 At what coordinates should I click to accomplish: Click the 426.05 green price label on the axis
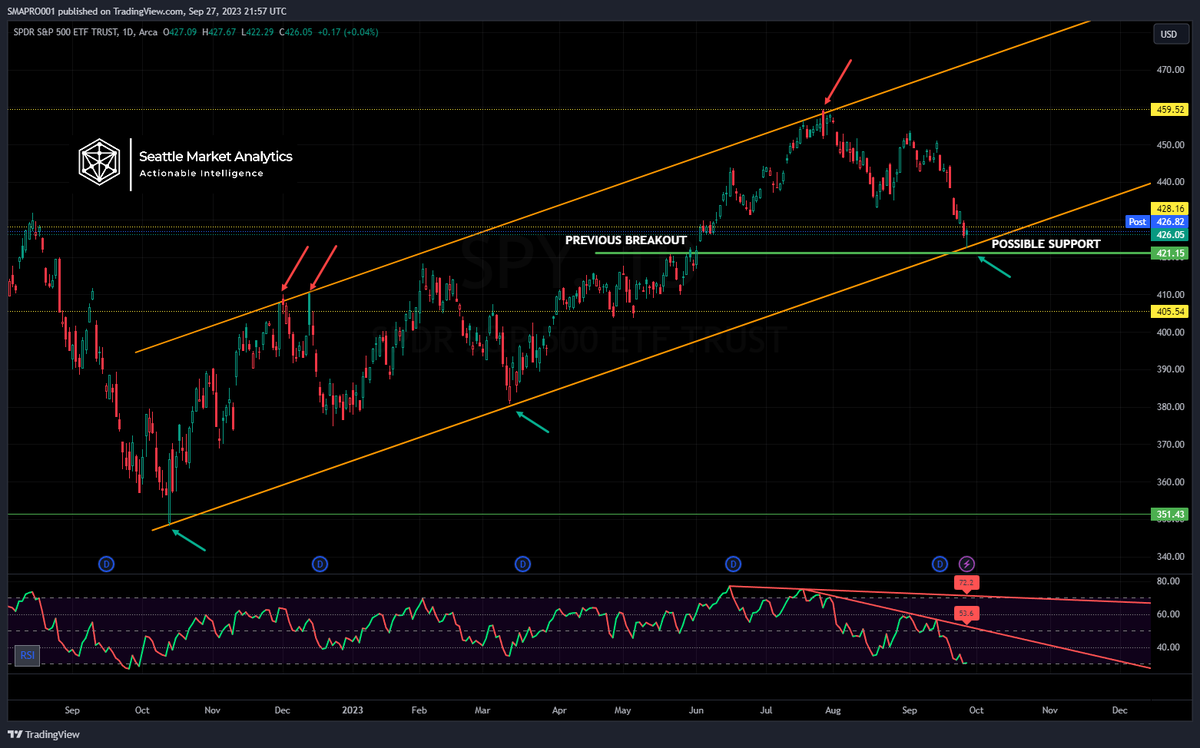pos(1170,234)
